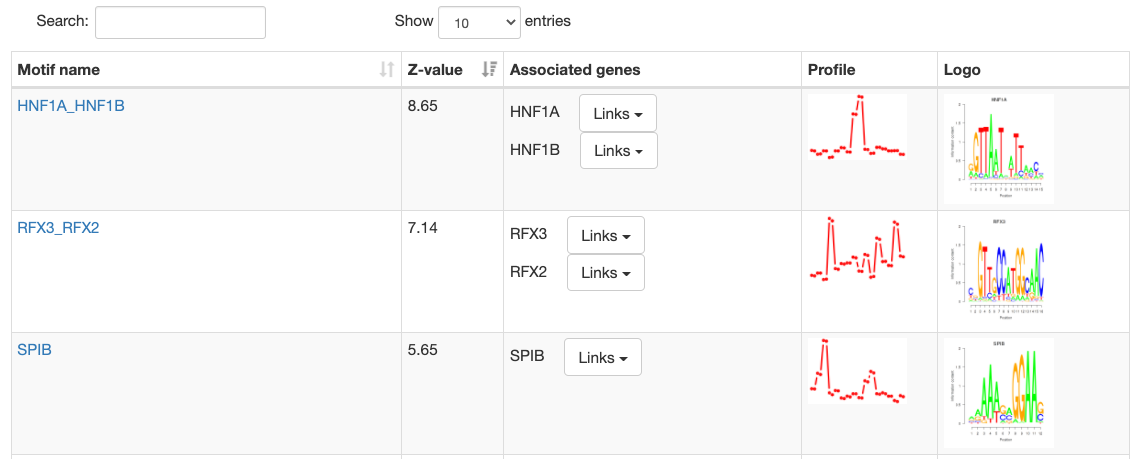The image size is (1138, 459).
Task: View the HNF1A sequence logo image
Action: click(998, 148)
